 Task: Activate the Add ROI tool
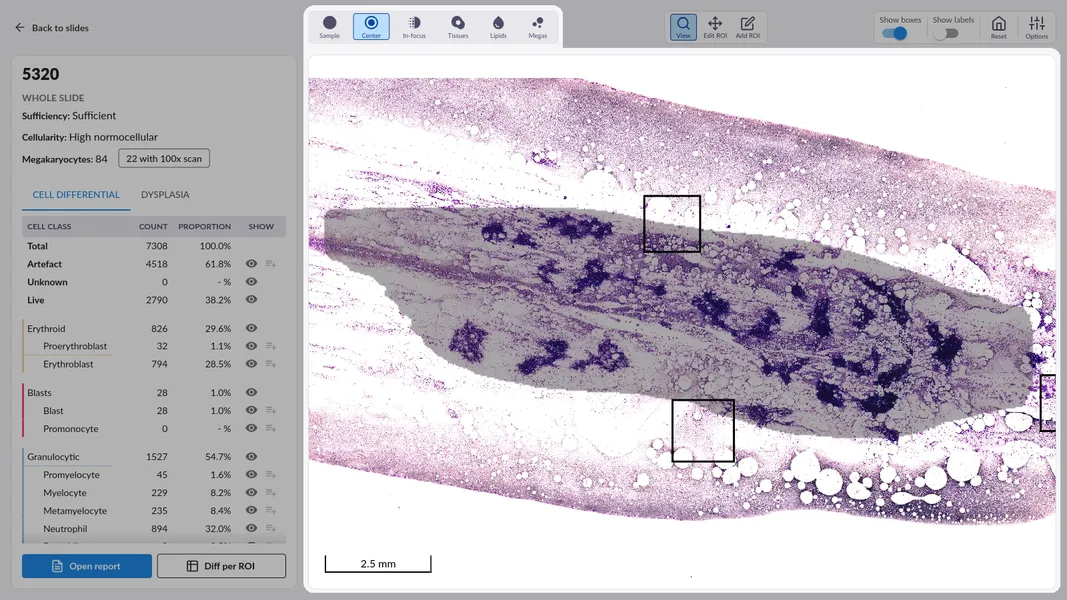tap(748, 27)
